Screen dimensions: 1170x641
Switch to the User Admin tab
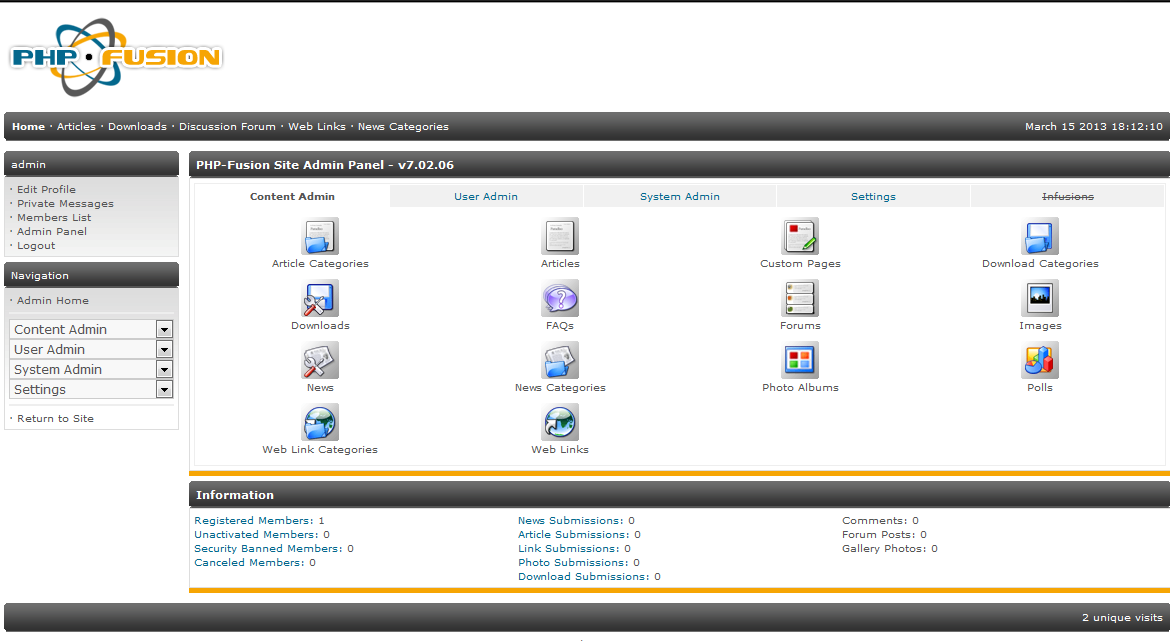coord(486,196)
